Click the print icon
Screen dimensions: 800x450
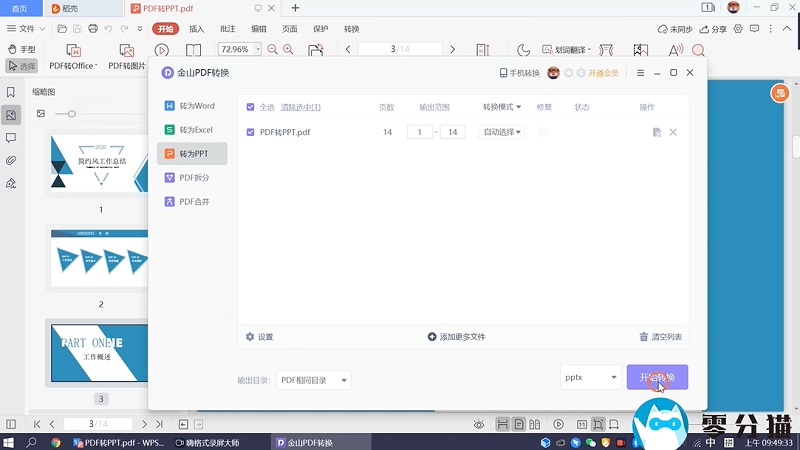coord(93,29)
